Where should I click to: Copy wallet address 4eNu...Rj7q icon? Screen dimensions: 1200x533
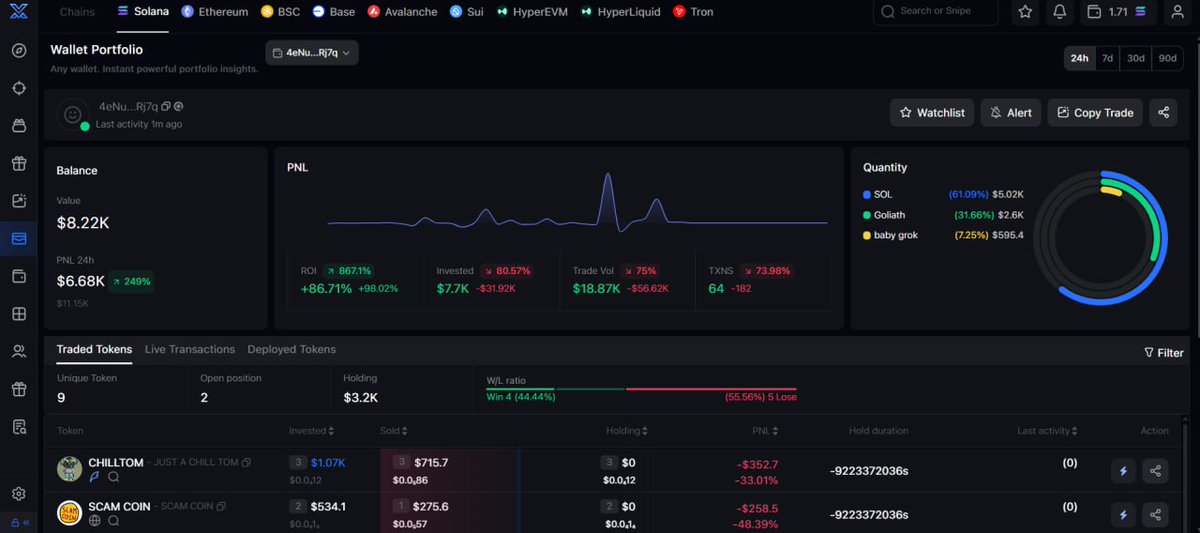tap(166, 106)
